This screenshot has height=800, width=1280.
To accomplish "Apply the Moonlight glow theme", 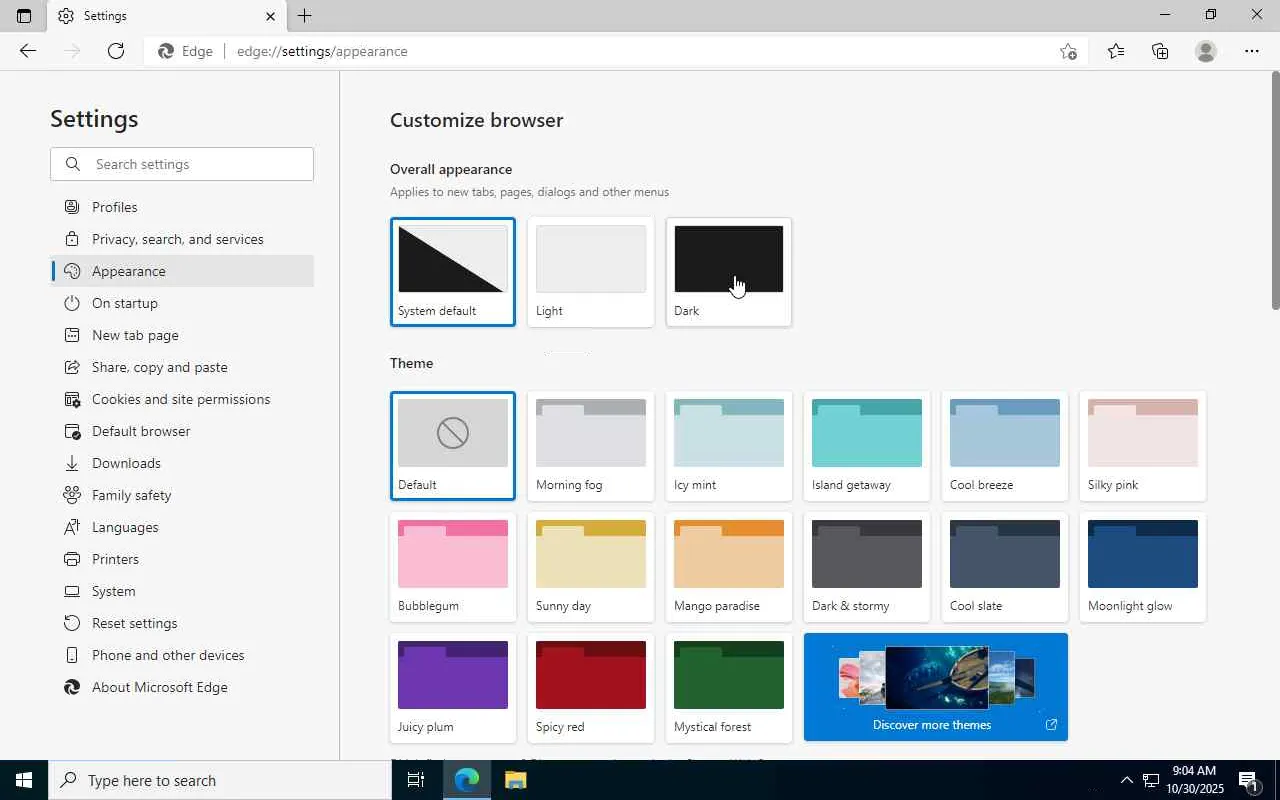I will pos(1143,567).
